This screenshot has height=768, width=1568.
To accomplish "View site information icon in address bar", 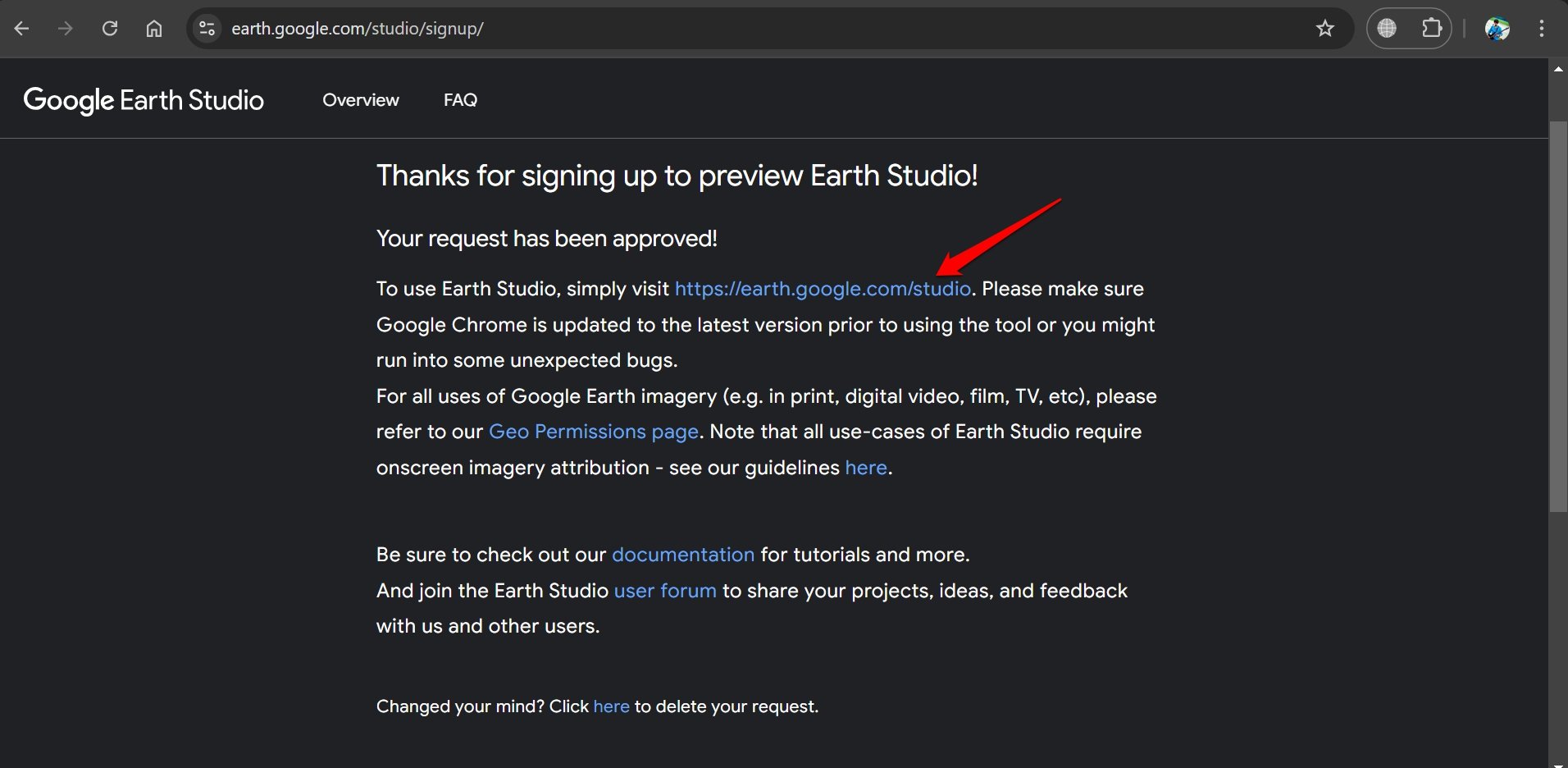I will (x=207, y=29).
